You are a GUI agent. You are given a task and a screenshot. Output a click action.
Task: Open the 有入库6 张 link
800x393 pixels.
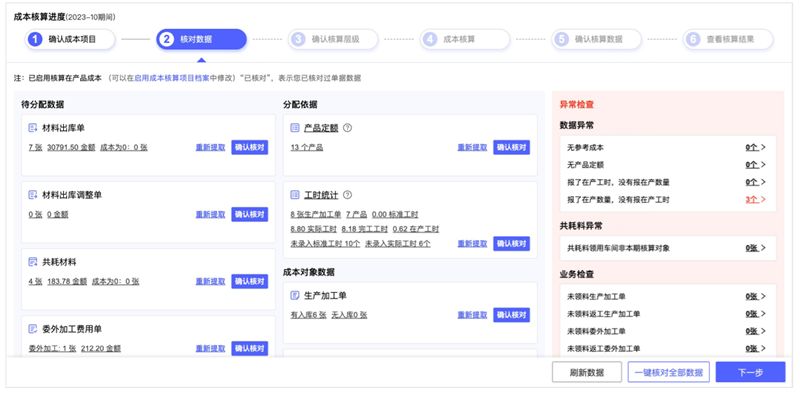pyautogui.click(x=308, y=315)
